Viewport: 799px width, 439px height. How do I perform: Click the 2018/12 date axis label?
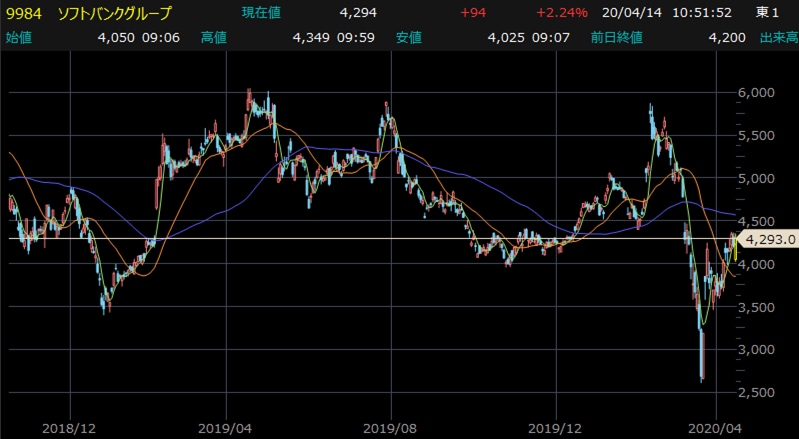pos(68,428)
